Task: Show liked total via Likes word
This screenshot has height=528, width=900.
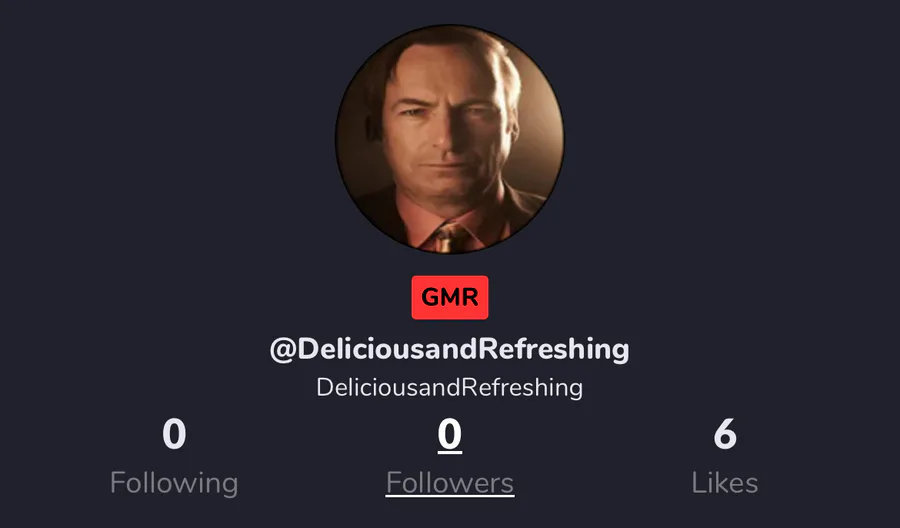Action: (724, 483)
